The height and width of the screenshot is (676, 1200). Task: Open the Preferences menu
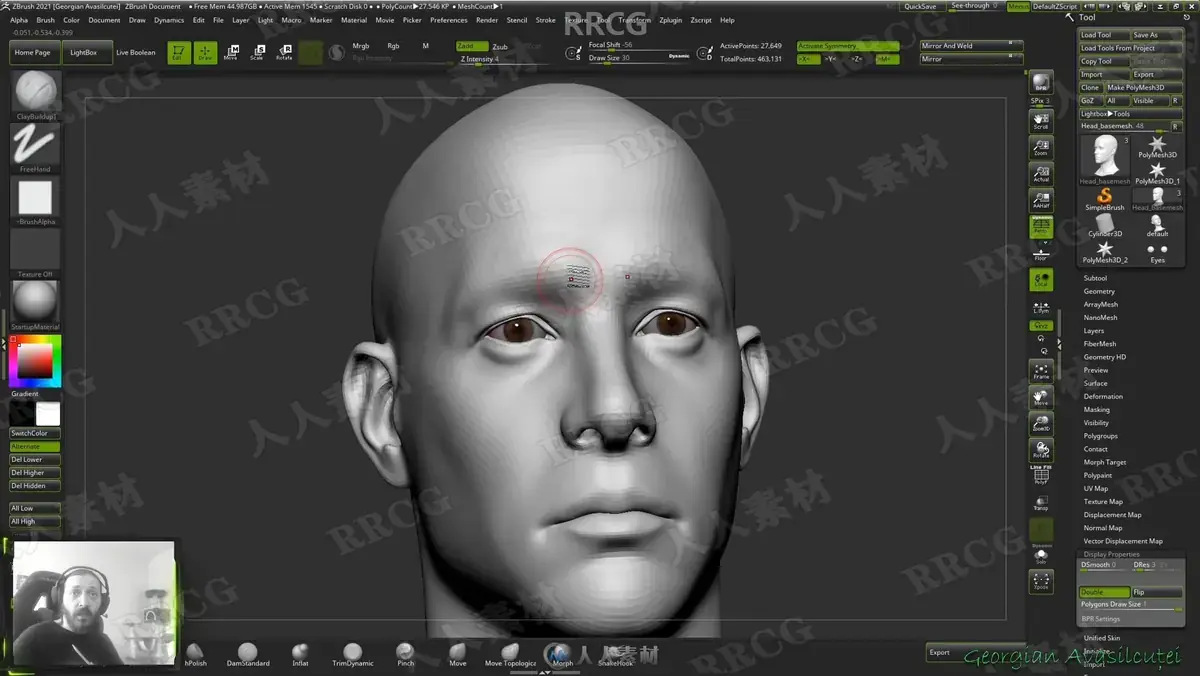449,20
